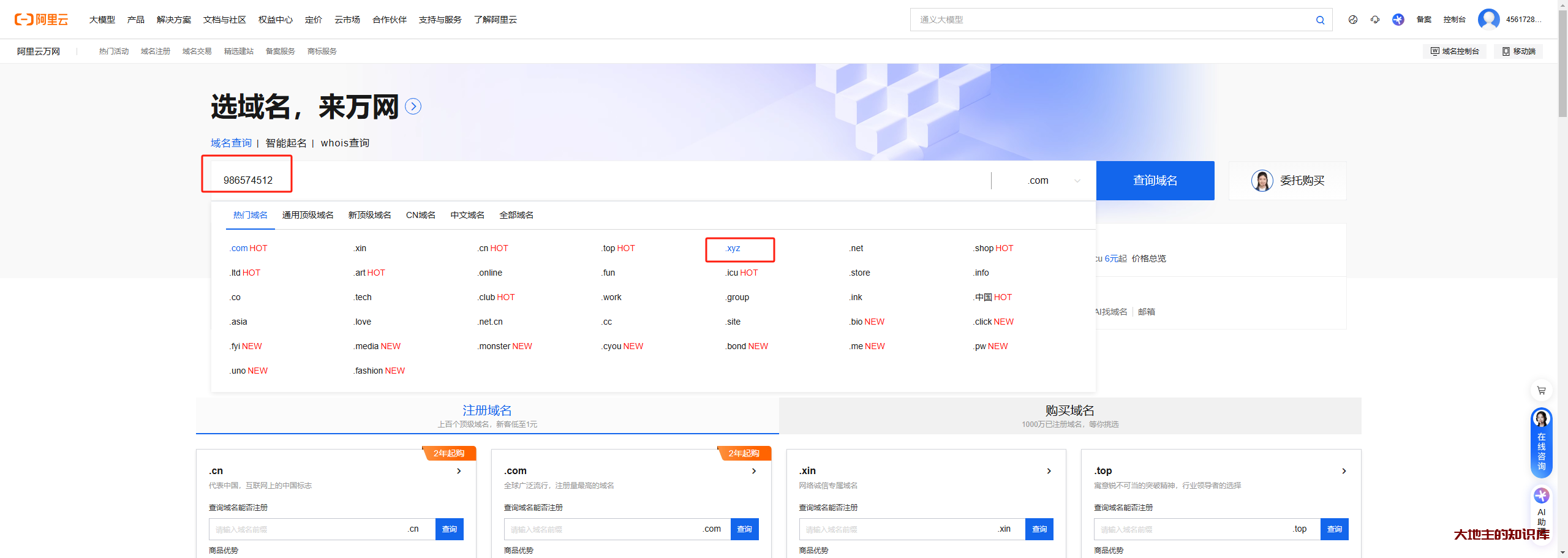Expand the .top card arrow
This screenshot has width=1568, height=558.
click(1344, 471)
